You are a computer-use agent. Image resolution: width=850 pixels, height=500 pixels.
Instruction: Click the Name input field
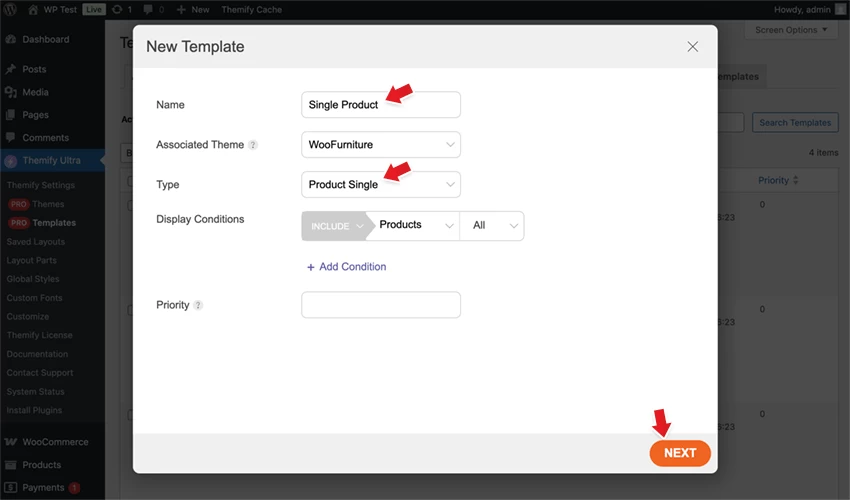tap(381, 105)
